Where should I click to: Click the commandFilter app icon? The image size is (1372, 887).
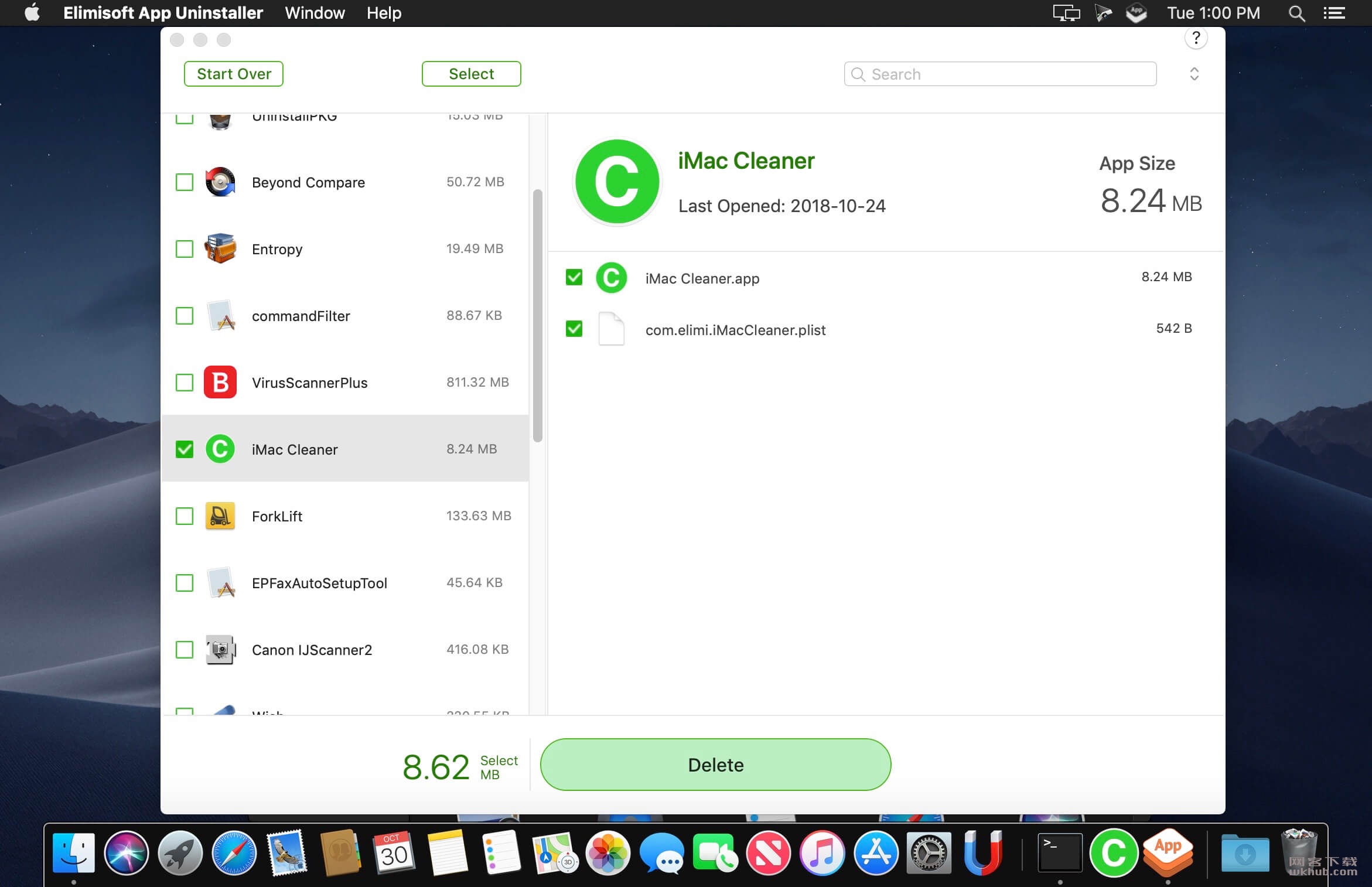[x=221, y=316]
